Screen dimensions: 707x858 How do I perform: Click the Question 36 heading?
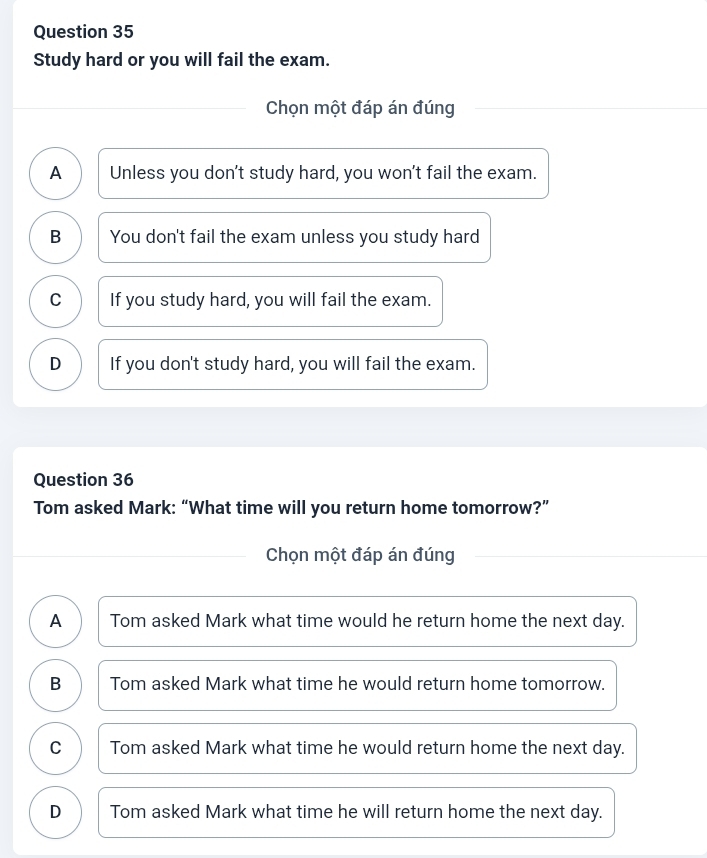pos(83,480)
